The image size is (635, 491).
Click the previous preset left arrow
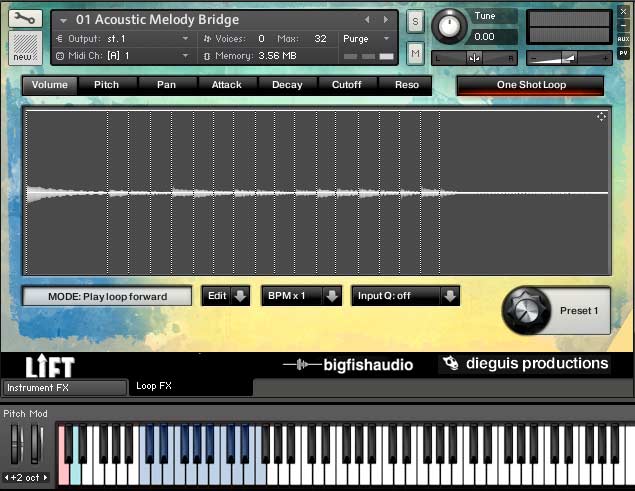(x=367, y=19)
